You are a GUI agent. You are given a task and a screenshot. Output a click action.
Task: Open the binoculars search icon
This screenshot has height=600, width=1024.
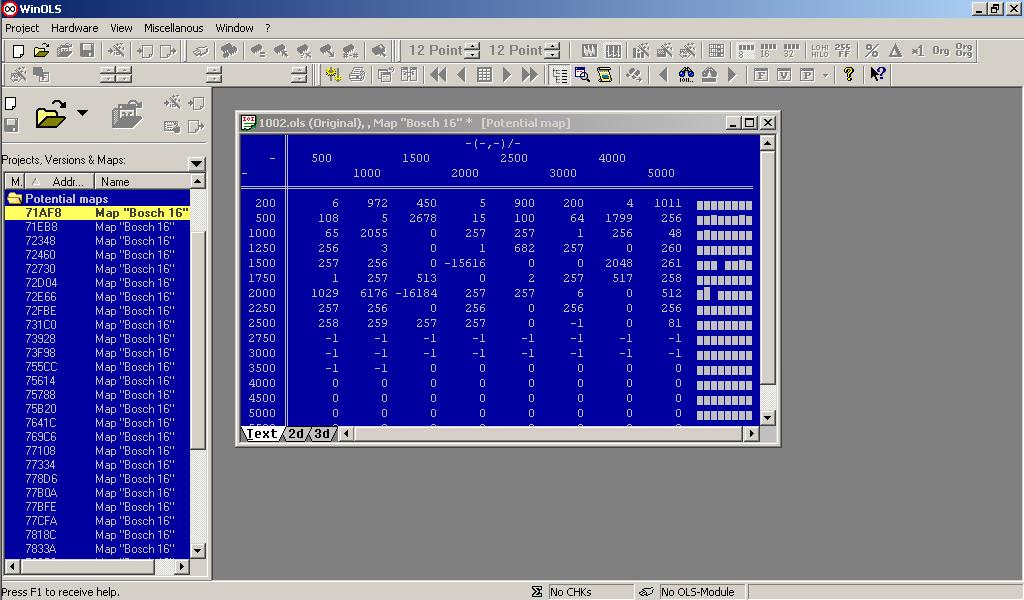pos(686,74)
